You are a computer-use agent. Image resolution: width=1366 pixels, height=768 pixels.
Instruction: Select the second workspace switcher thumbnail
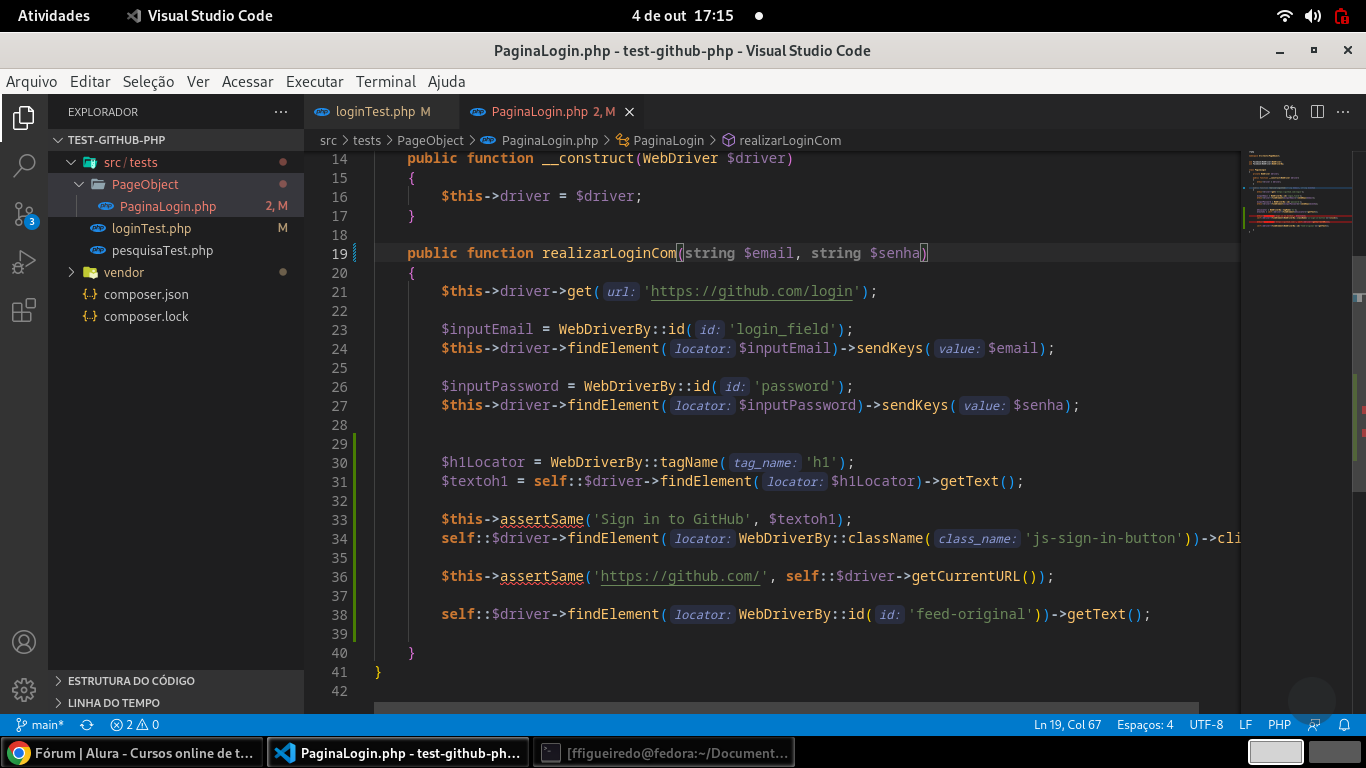(1335, 752)
